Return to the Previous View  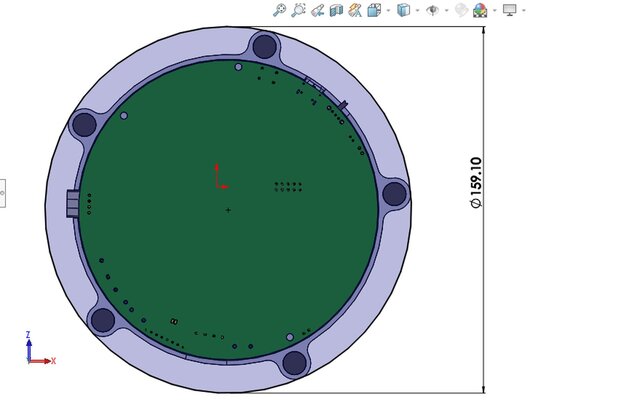pyautogui.click(x=317, y=10)
